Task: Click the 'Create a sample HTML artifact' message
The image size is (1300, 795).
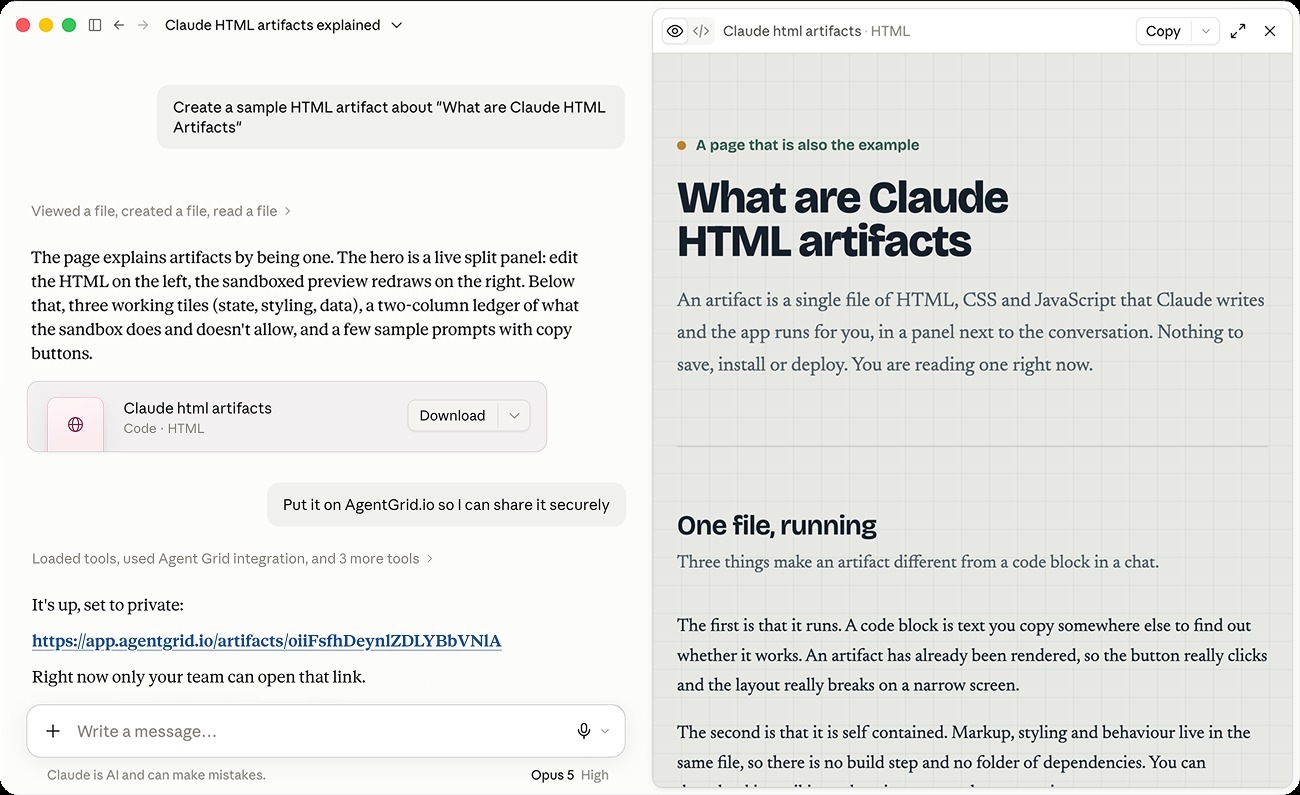Action: pos(391,117)
